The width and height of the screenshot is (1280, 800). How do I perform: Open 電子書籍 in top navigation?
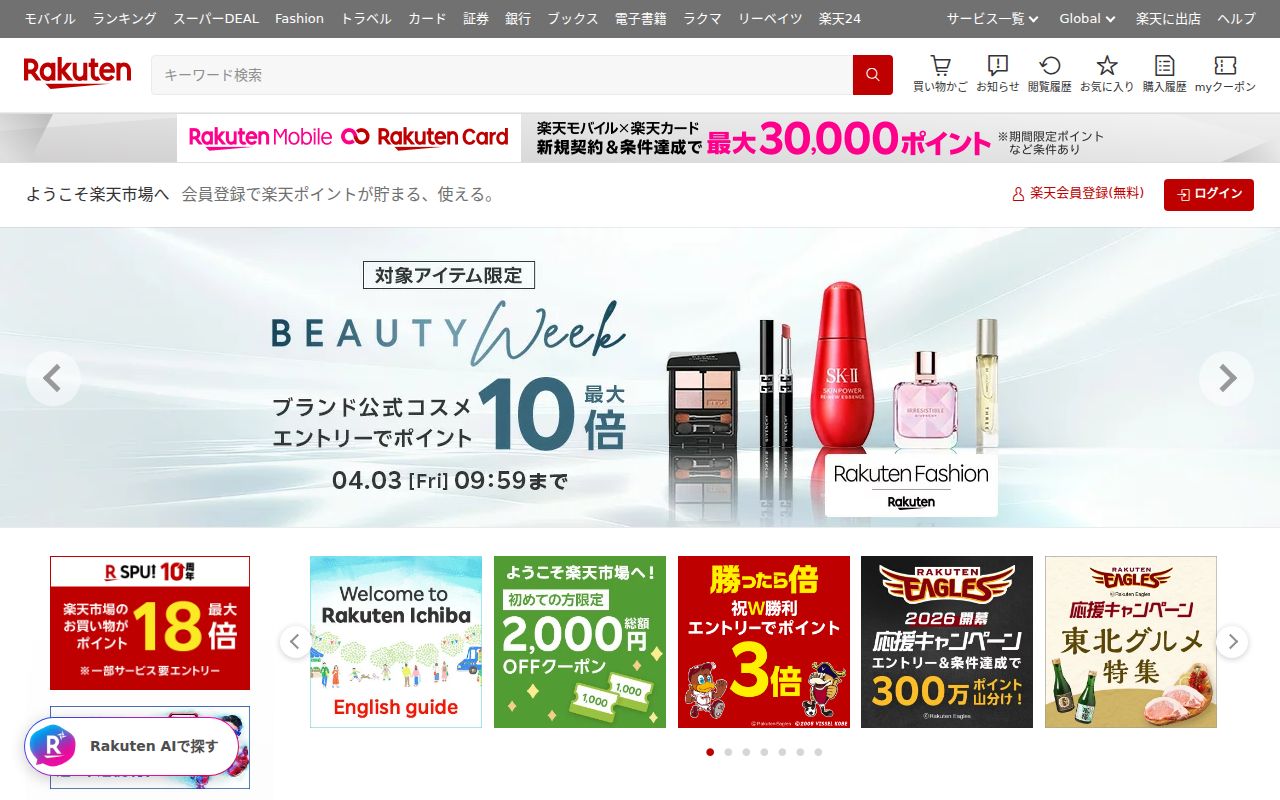pyautogui.click(x=641, y=19)
